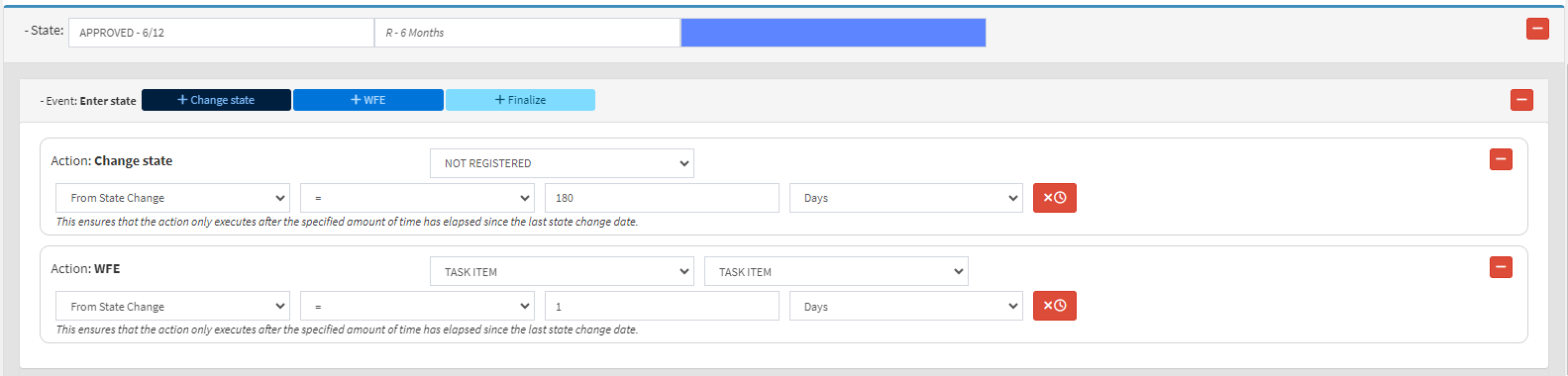Open the NOT REGISTERED state dropdown
1568x376 pixels.
coord(562,163)
